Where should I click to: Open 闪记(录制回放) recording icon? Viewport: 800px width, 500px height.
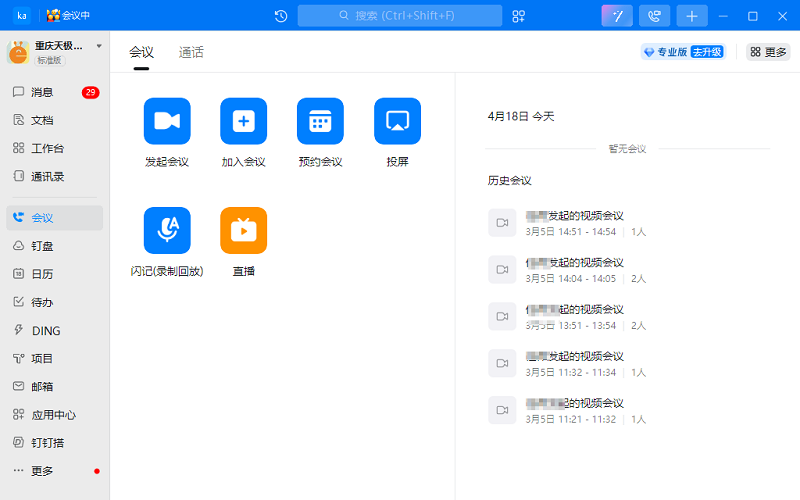[x=167, y=230]
